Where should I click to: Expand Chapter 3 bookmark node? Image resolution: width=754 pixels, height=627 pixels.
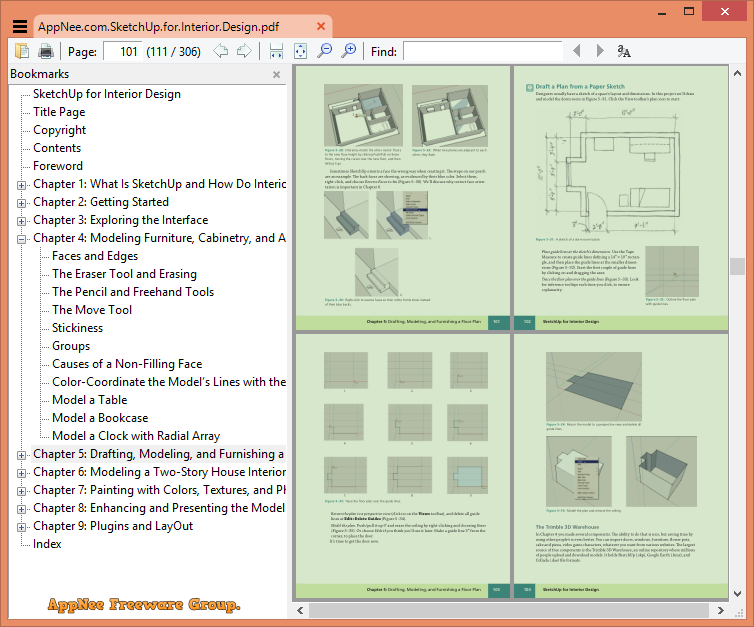tap(21, 221)
